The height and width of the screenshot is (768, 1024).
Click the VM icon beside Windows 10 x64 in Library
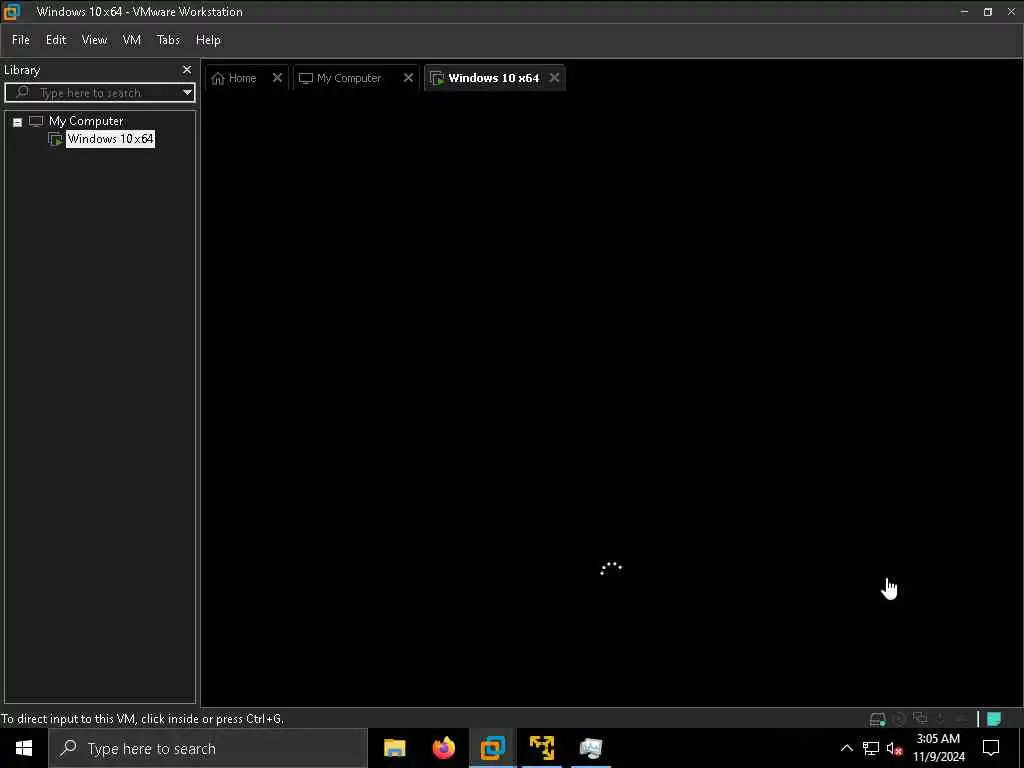(x=56, y=139)
